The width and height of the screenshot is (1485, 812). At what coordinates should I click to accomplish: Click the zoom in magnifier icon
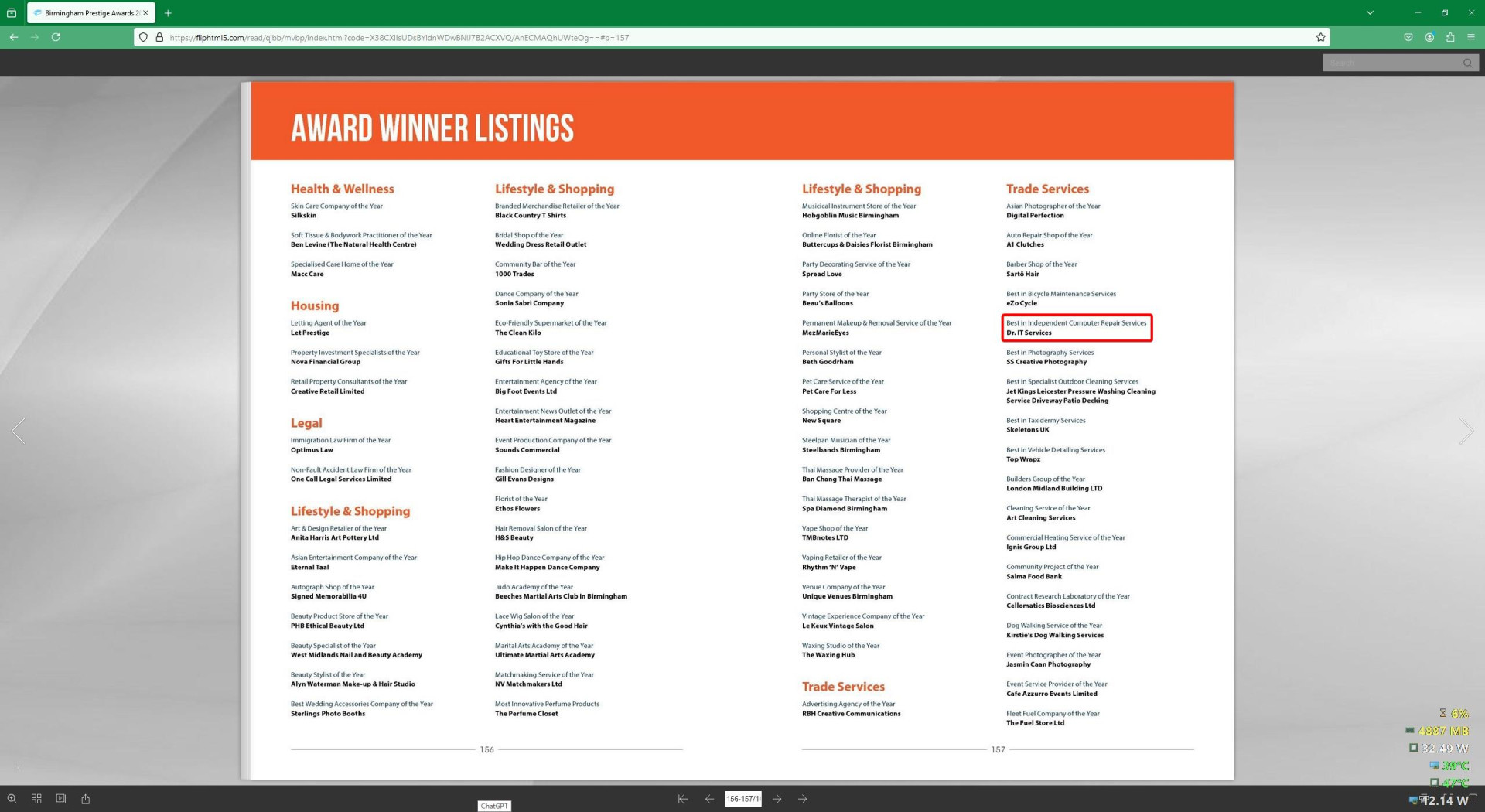coord(12,799)
